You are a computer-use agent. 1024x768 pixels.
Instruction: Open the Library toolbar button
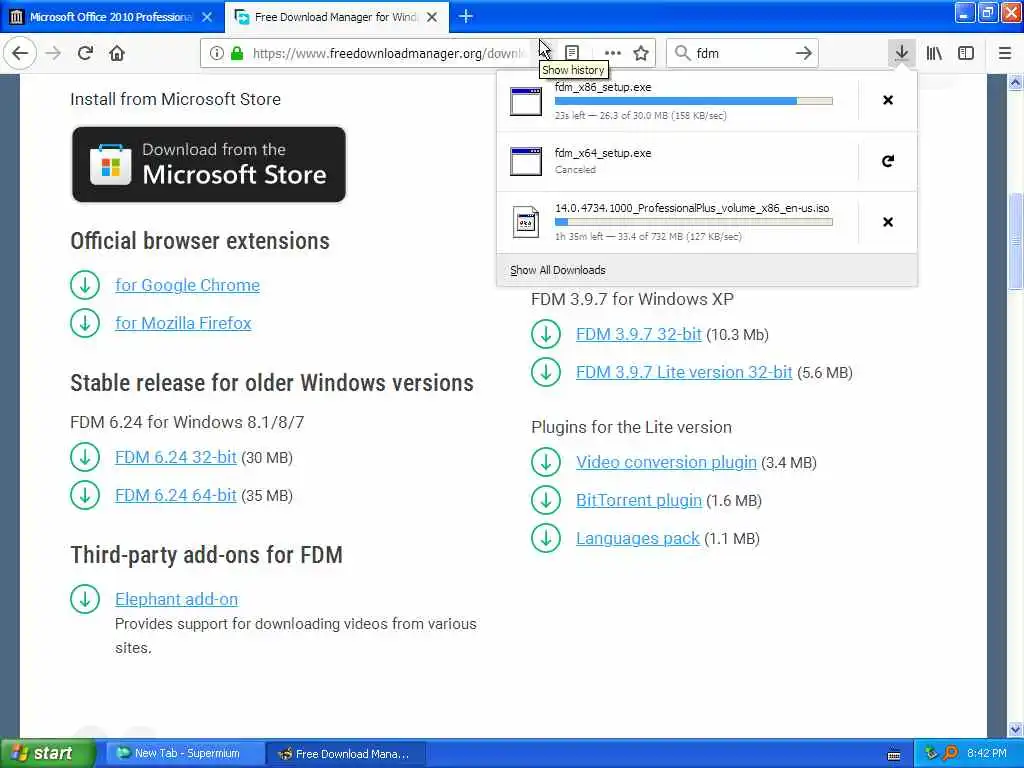point(934,53)
